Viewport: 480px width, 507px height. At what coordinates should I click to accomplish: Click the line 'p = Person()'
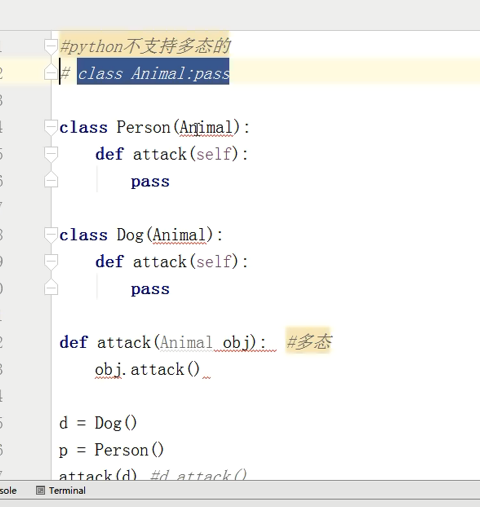(111, 450)
